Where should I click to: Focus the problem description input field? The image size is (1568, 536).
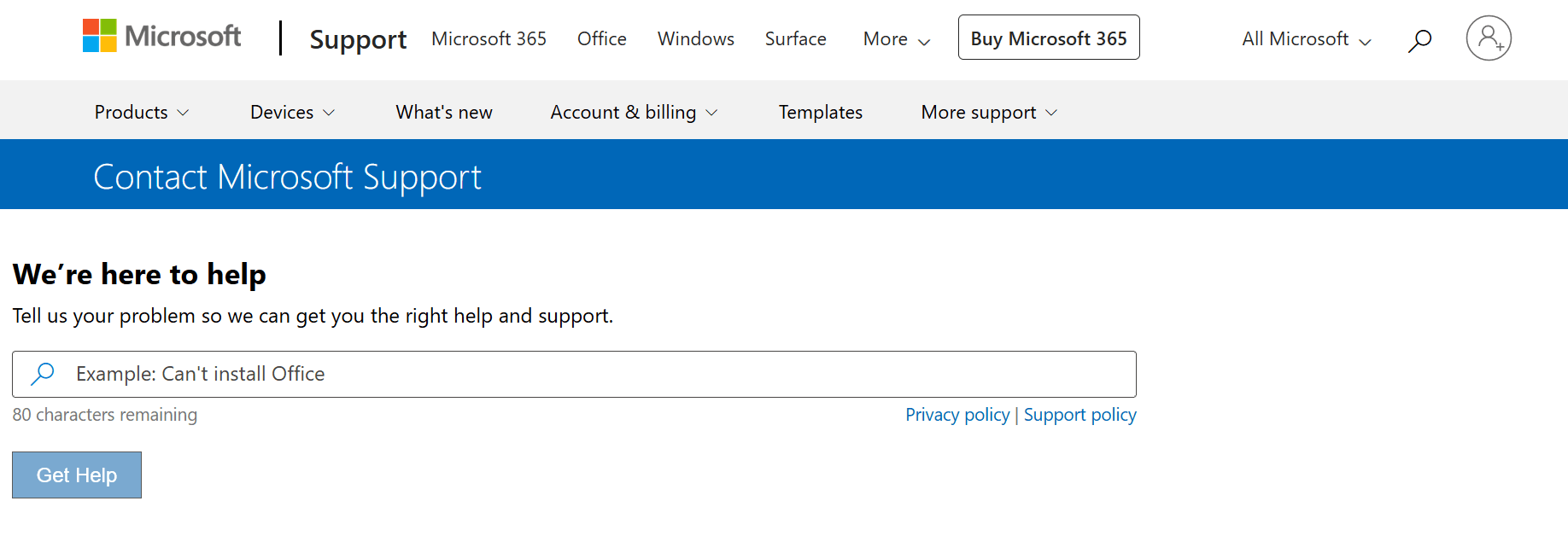pyautogui.click(x=598, y=374)
